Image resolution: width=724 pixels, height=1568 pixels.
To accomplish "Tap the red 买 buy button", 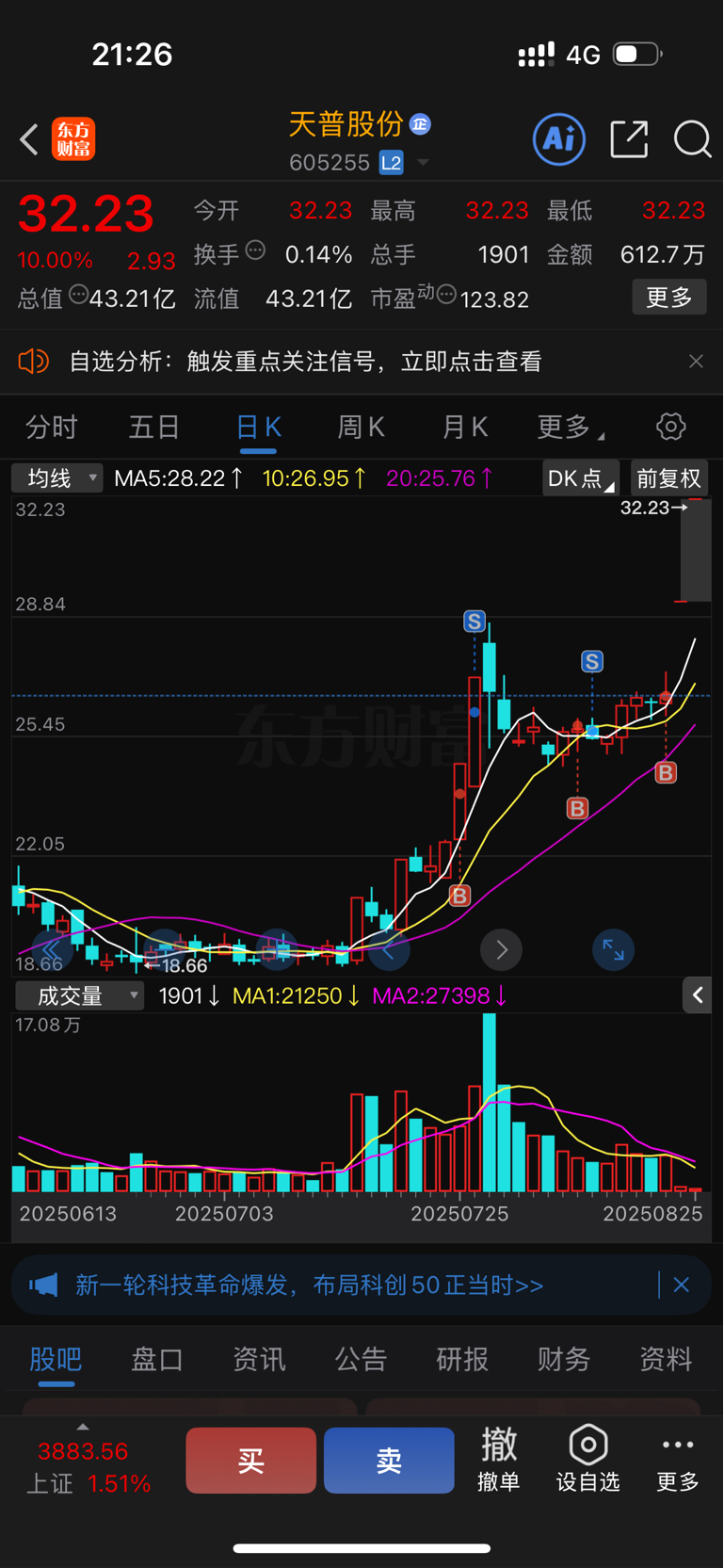I will [x=250, y=1461].
